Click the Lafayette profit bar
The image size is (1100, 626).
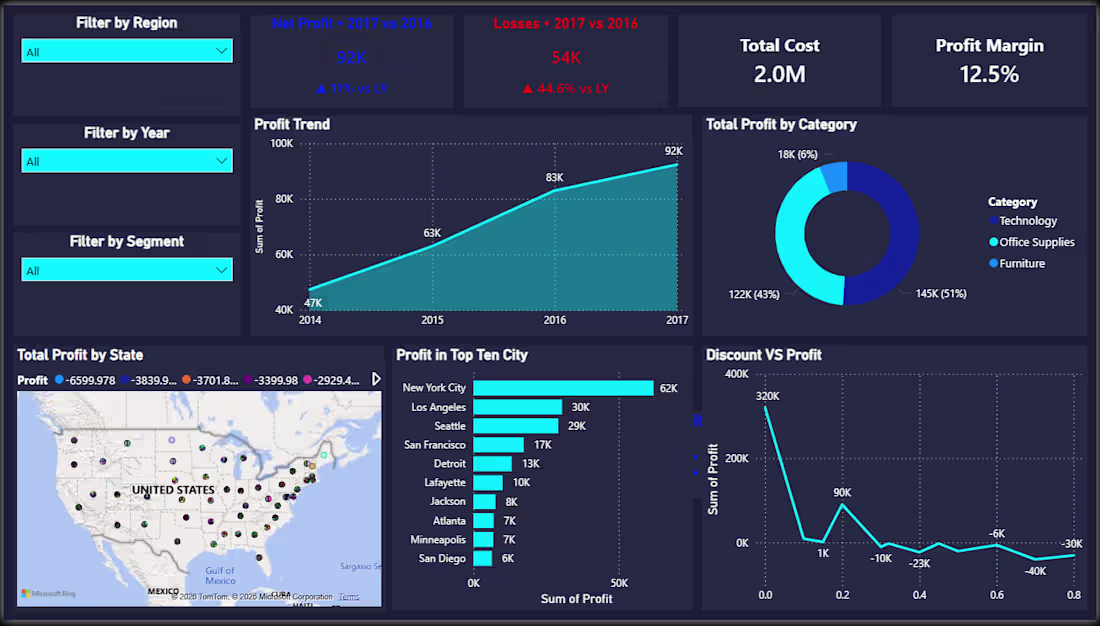[x=488, y=483]
